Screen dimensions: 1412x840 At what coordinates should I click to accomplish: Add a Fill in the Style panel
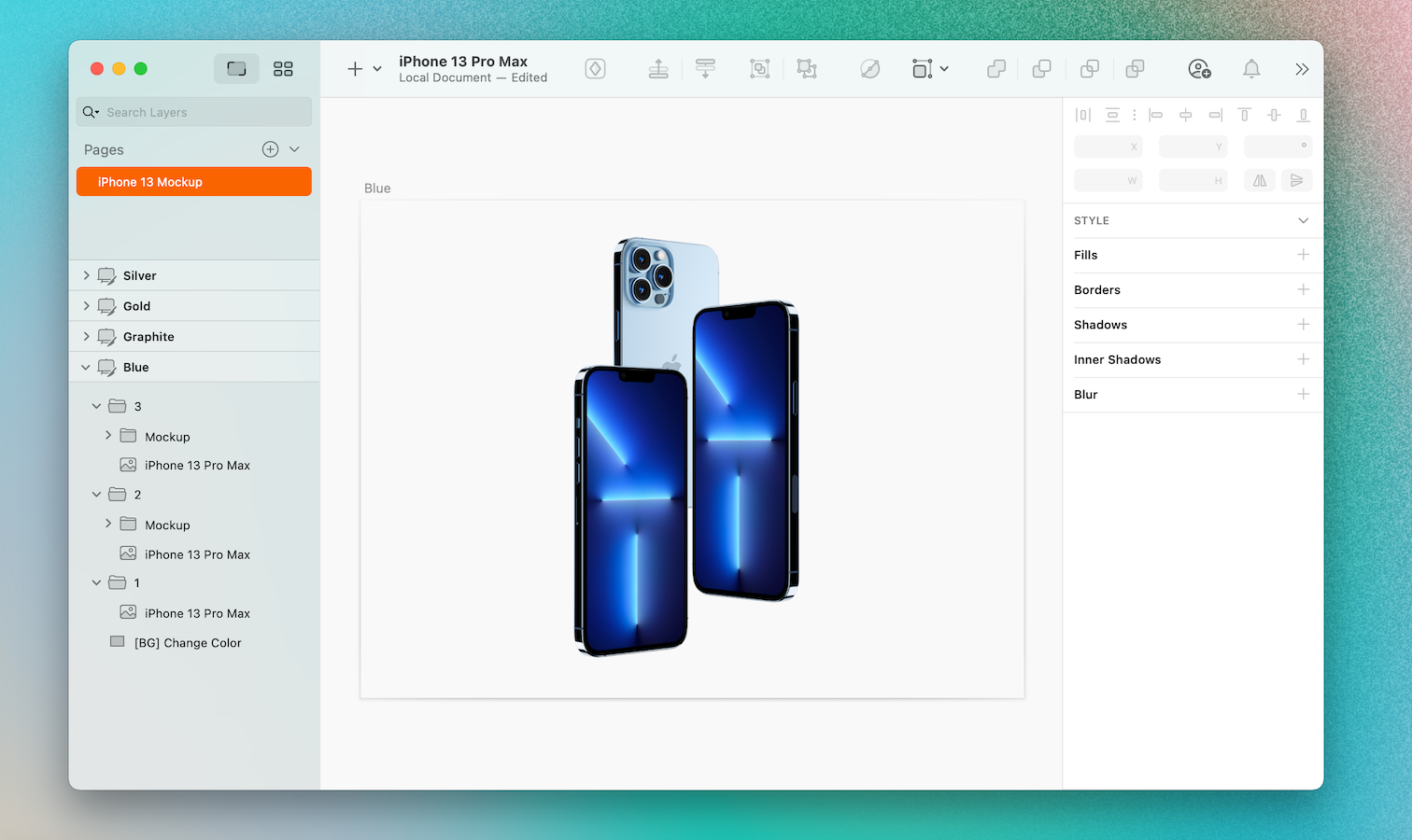coord(1304,255)
